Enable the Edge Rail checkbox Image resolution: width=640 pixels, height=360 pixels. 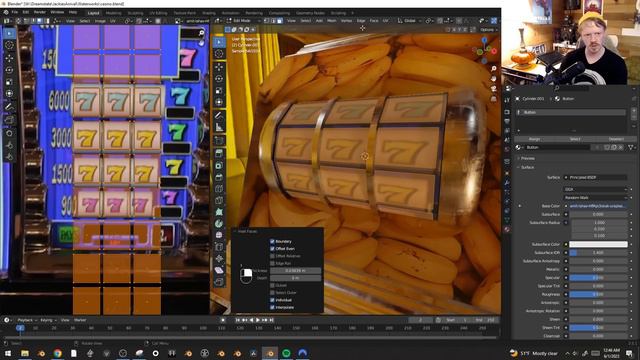coord(272,263)
